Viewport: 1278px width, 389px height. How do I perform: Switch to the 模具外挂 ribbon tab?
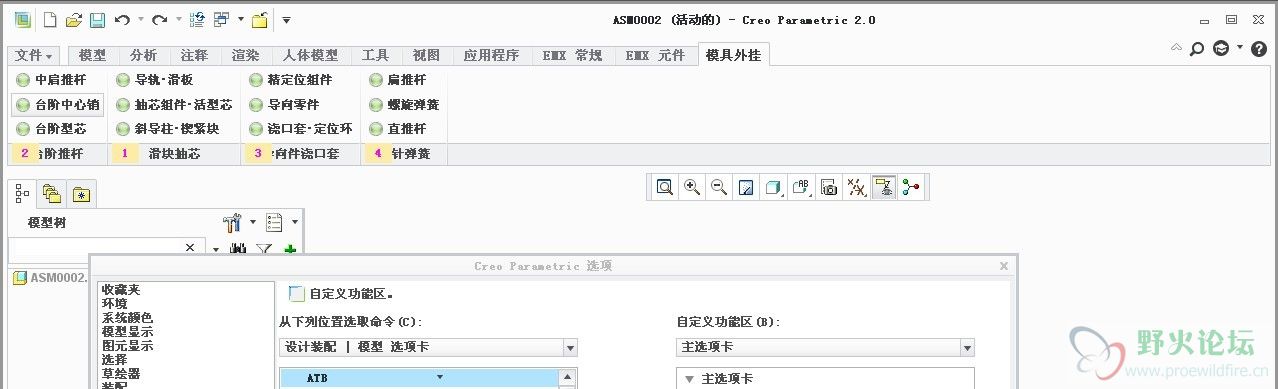point(733,55)
